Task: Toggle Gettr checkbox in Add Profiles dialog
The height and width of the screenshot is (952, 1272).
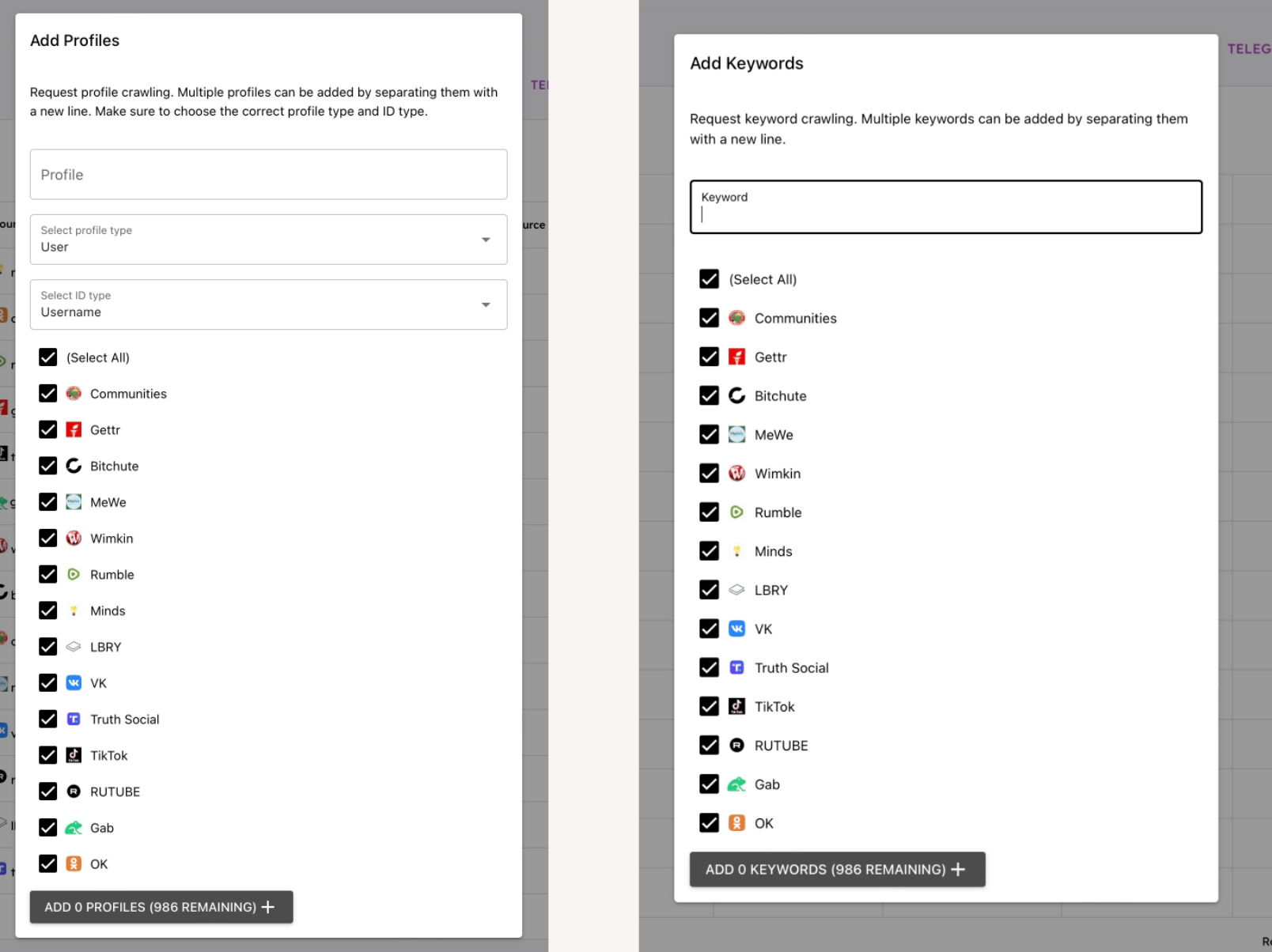Action: (48, 430)
